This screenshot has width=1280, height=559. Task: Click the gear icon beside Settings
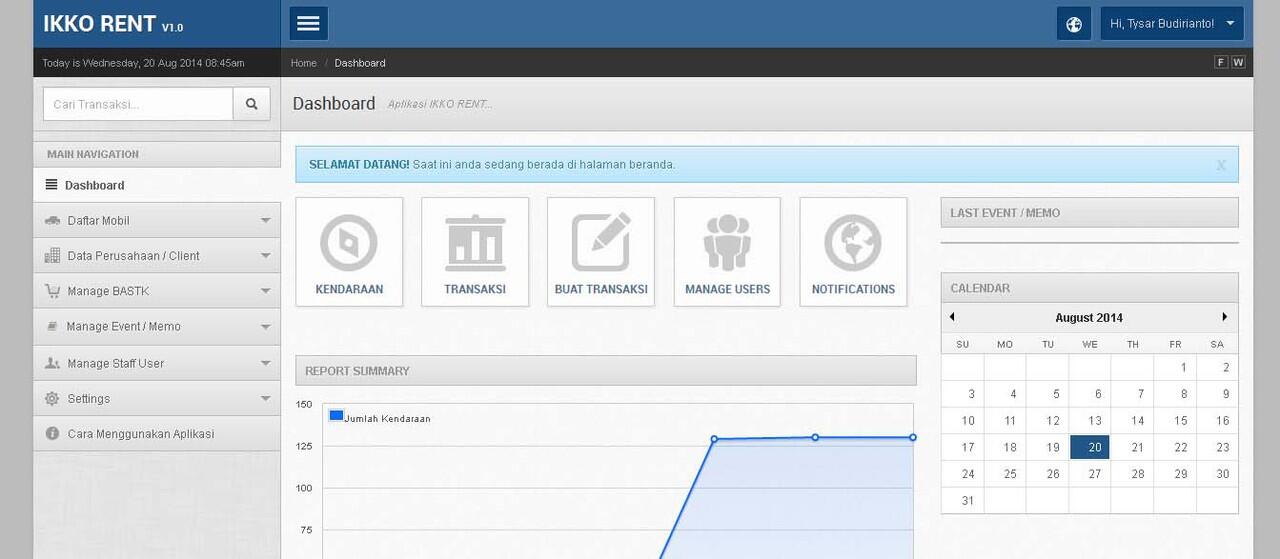52,398
